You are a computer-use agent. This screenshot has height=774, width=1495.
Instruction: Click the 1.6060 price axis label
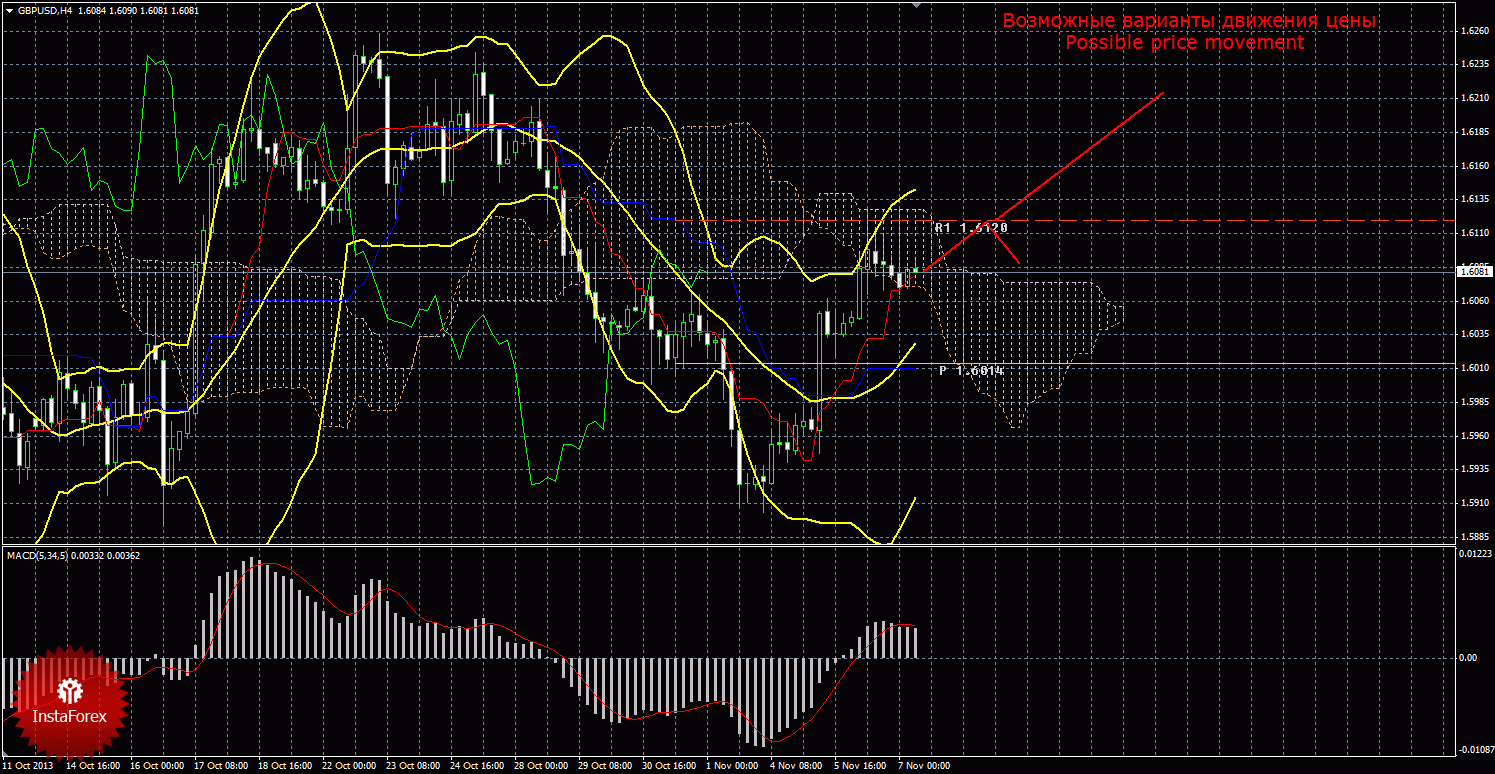[1473, 301]
